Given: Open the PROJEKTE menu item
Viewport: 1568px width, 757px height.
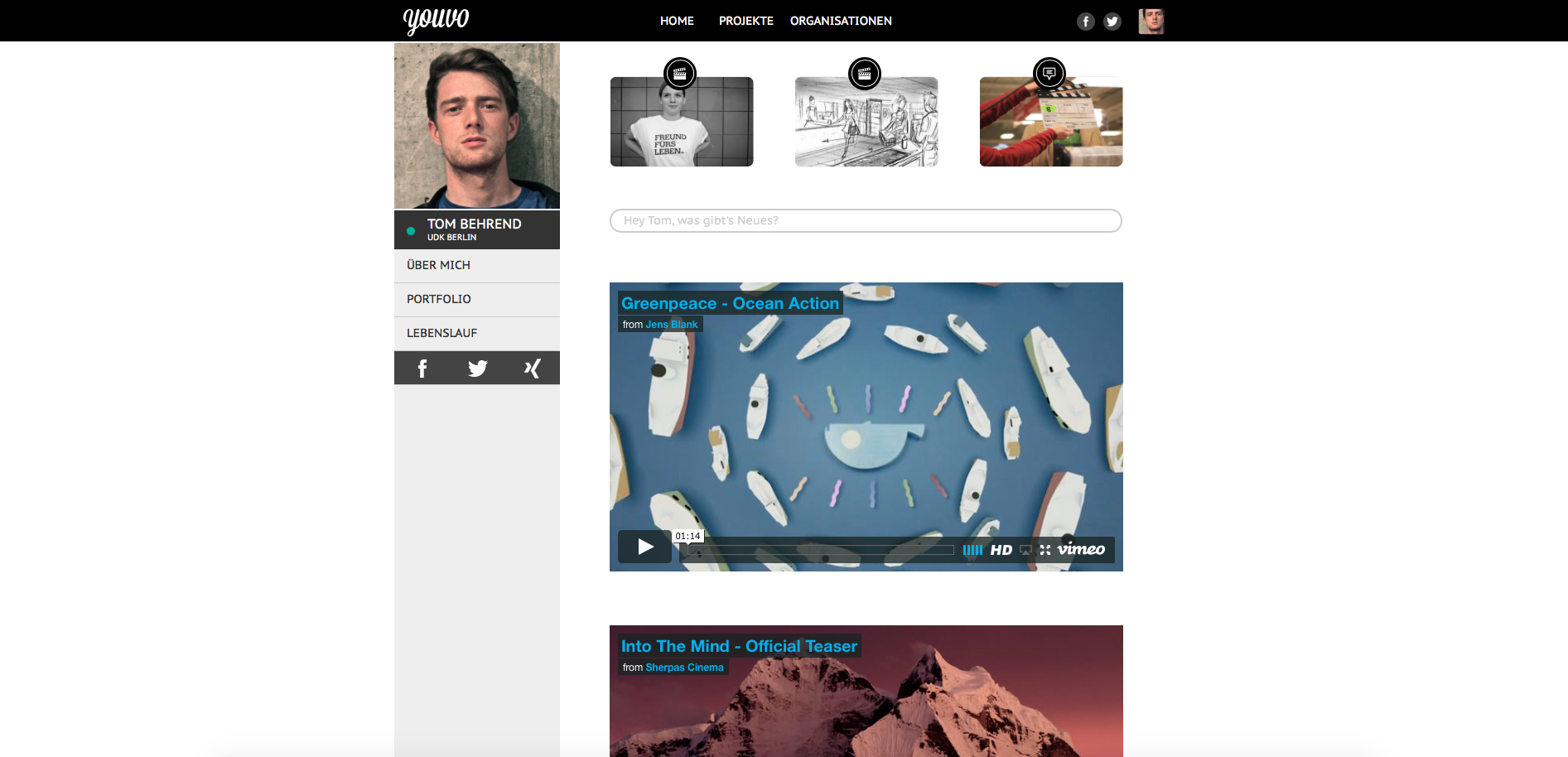Looking at the screenshot, I should pyautogui.click(x=745, y=21).
